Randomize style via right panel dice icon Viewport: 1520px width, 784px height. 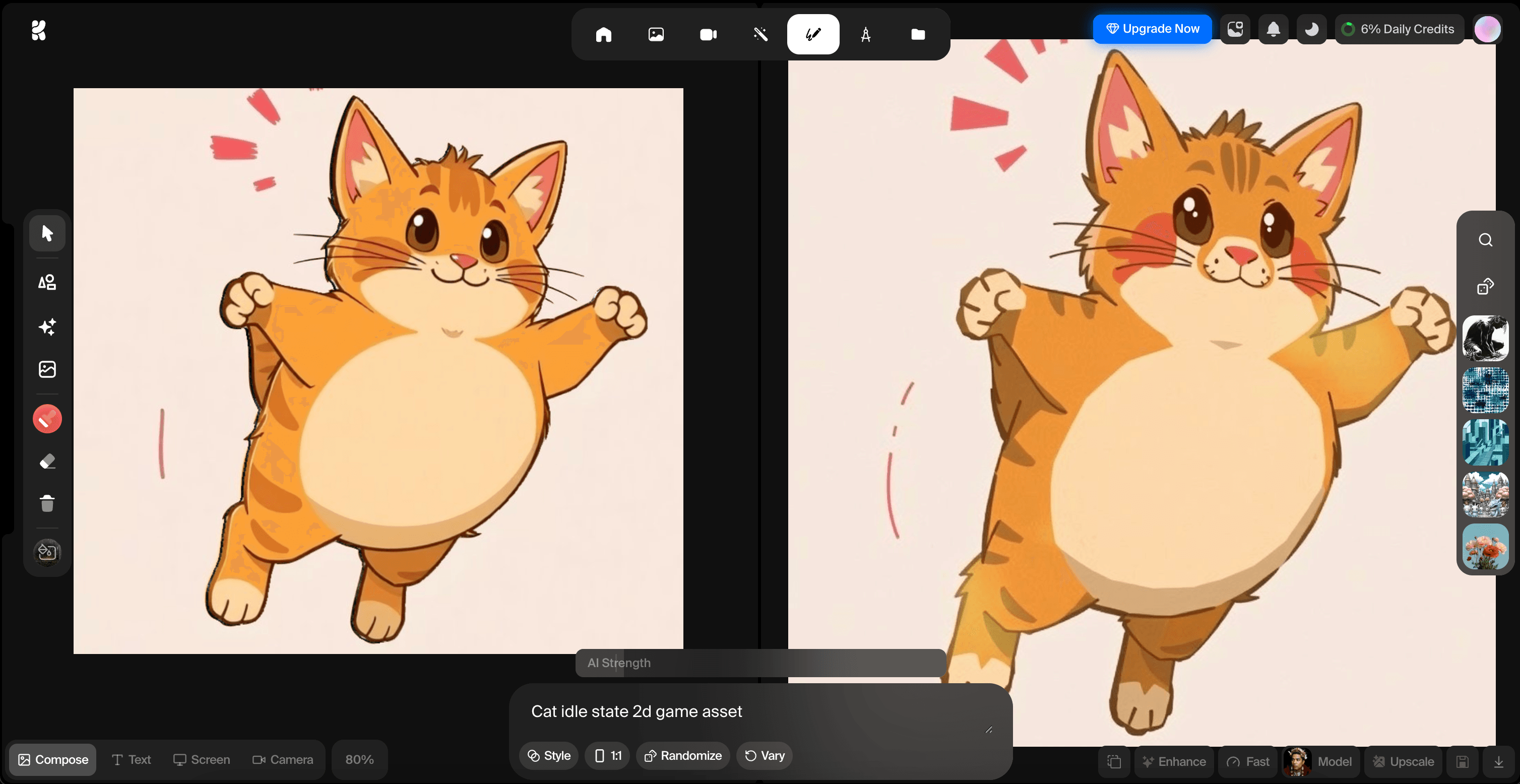[1485, 286]
